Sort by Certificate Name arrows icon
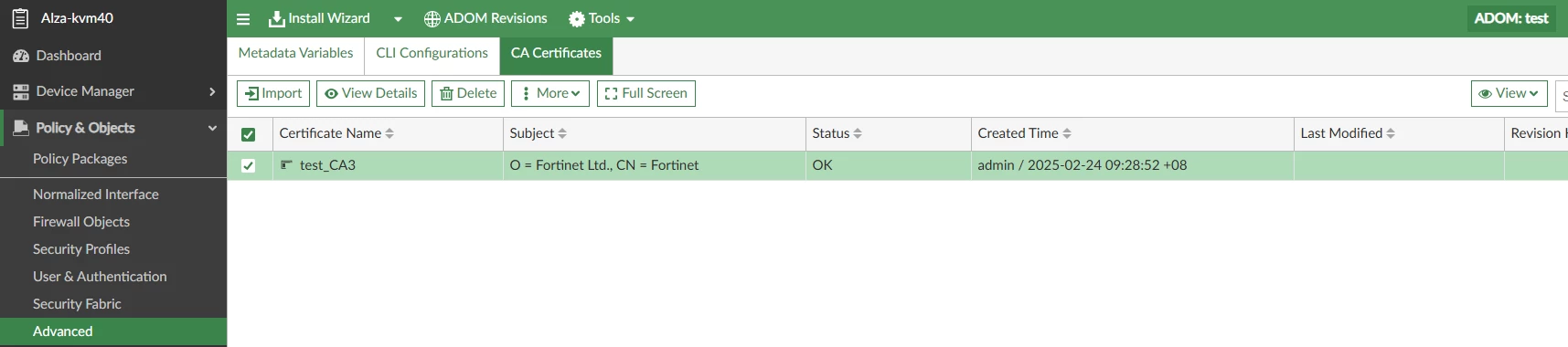This screenshot has width=1568, height=347. [x=389, y=133]
